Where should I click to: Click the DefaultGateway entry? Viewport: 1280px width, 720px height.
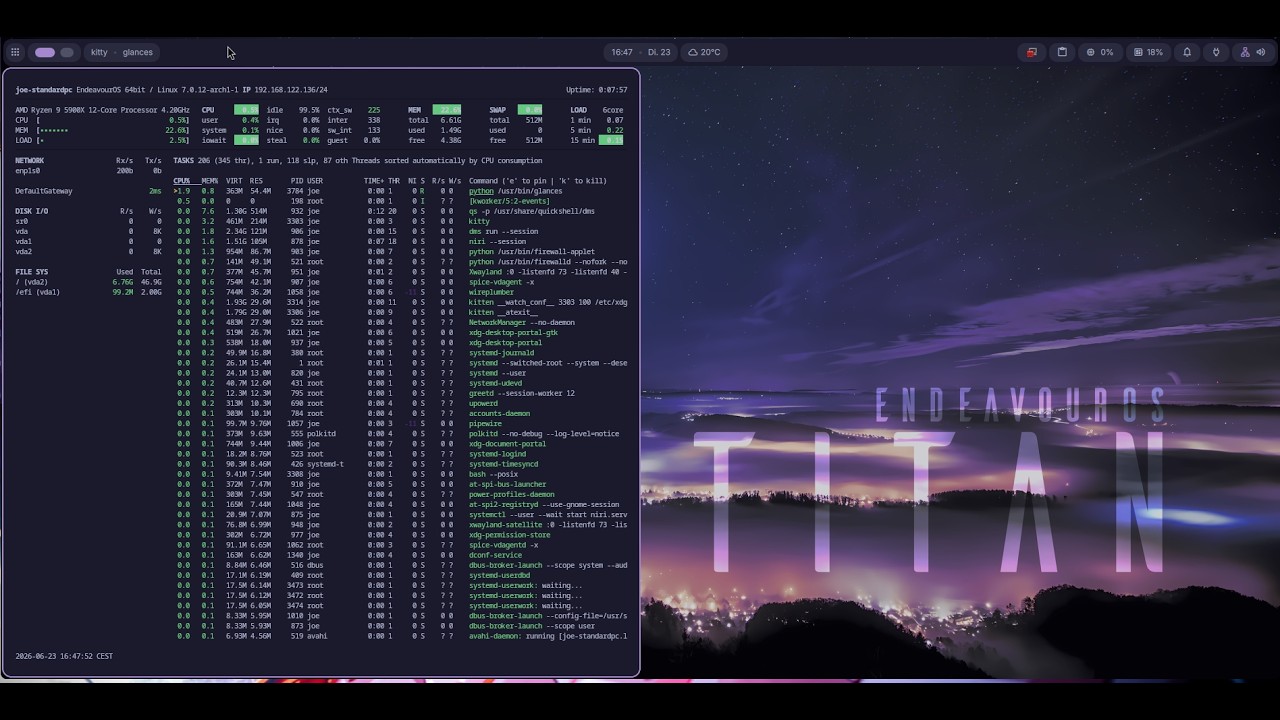(44, 191)
